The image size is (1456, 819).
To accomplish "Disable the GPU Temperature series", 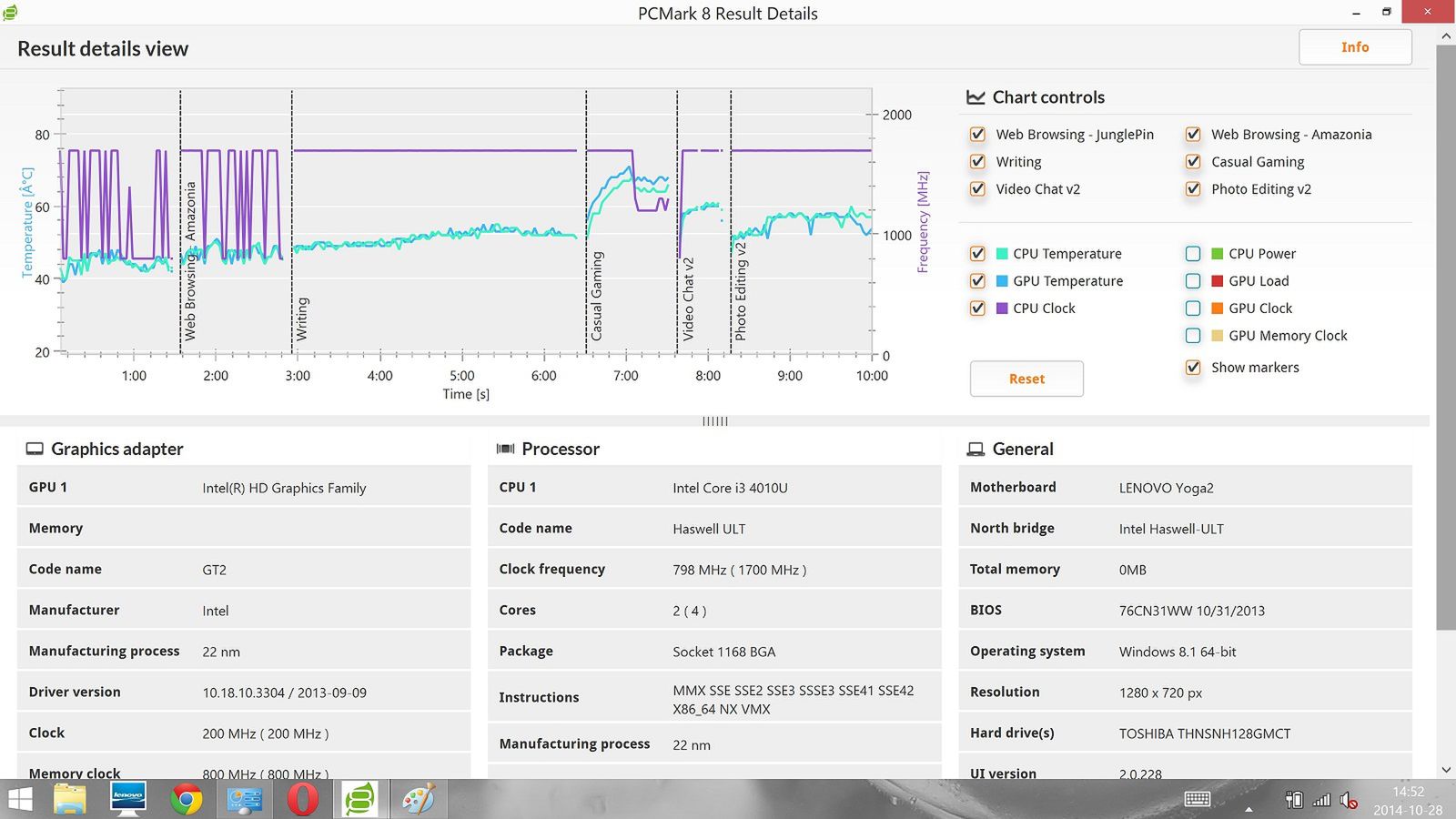I will (977, 281).
